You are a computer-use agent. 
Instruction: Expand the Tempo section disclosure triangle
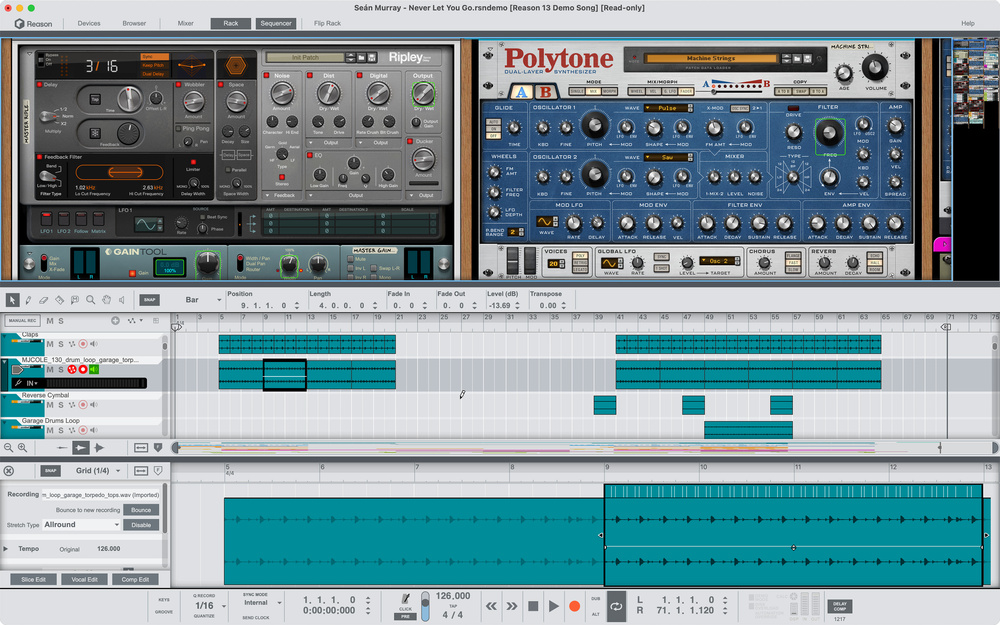(x=7, y=548)
